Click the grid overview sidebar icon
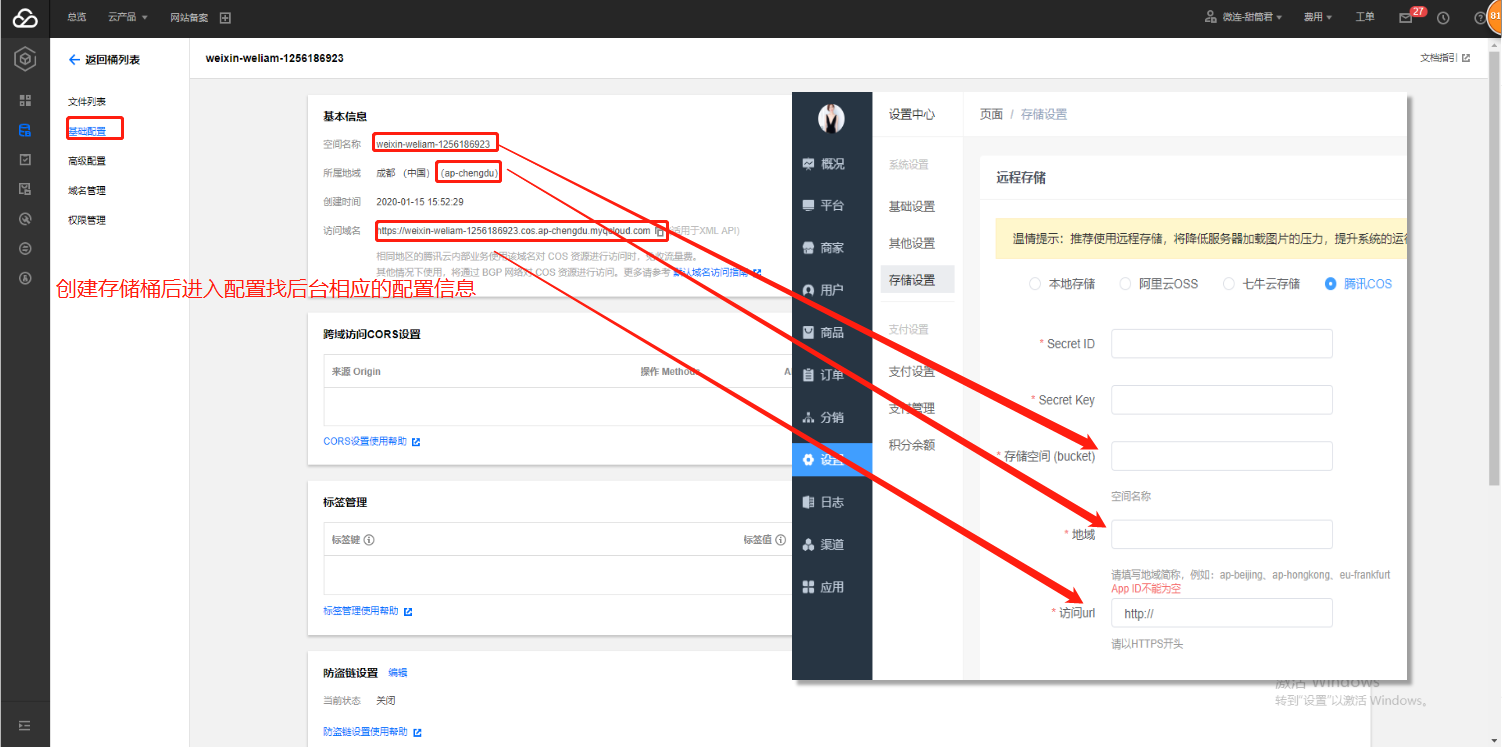Viewport: 1502px width, 747px height. coord(25,100)
